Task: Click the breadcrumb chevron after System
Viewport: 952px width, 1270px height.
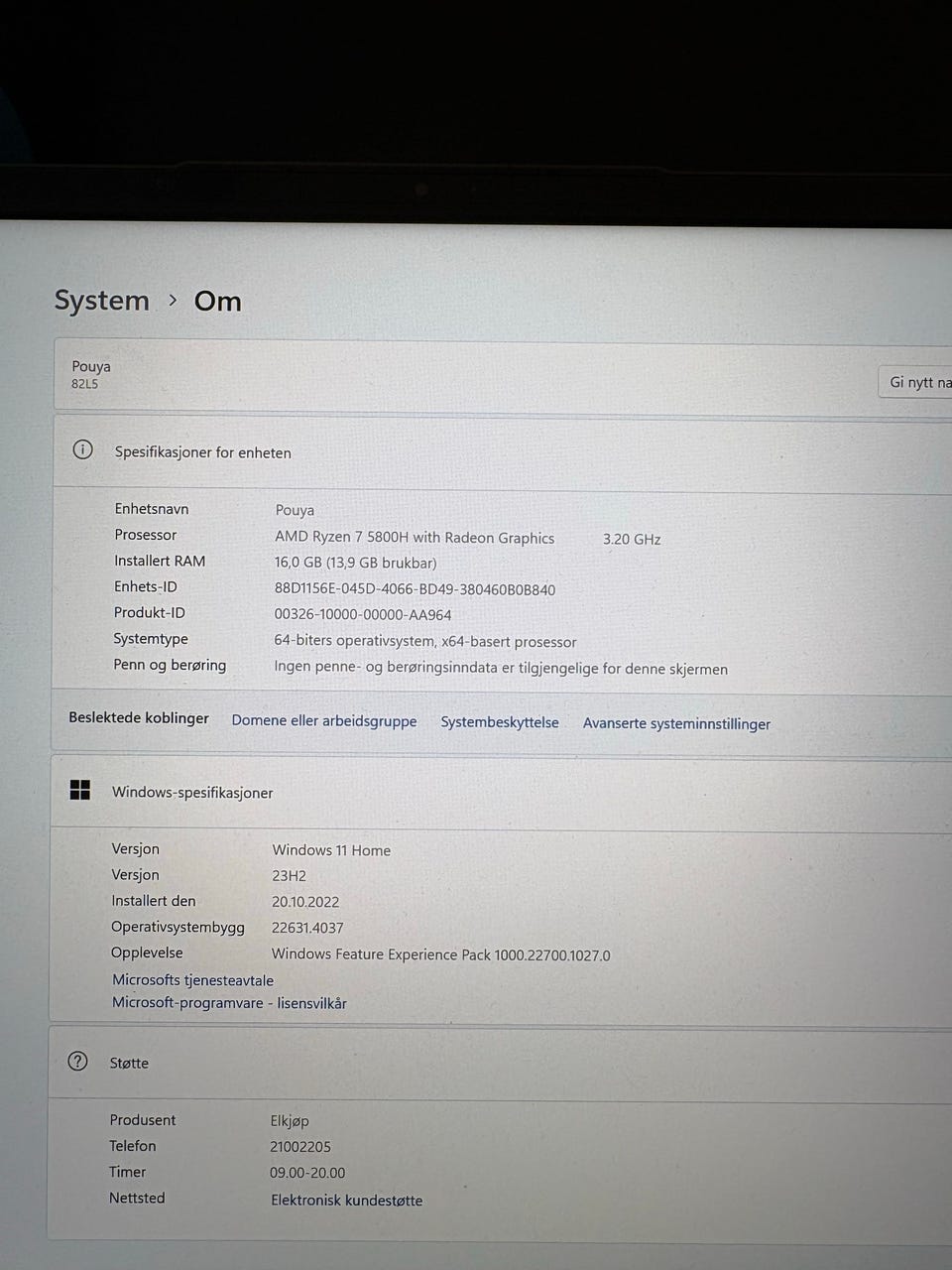Action: 173,300
